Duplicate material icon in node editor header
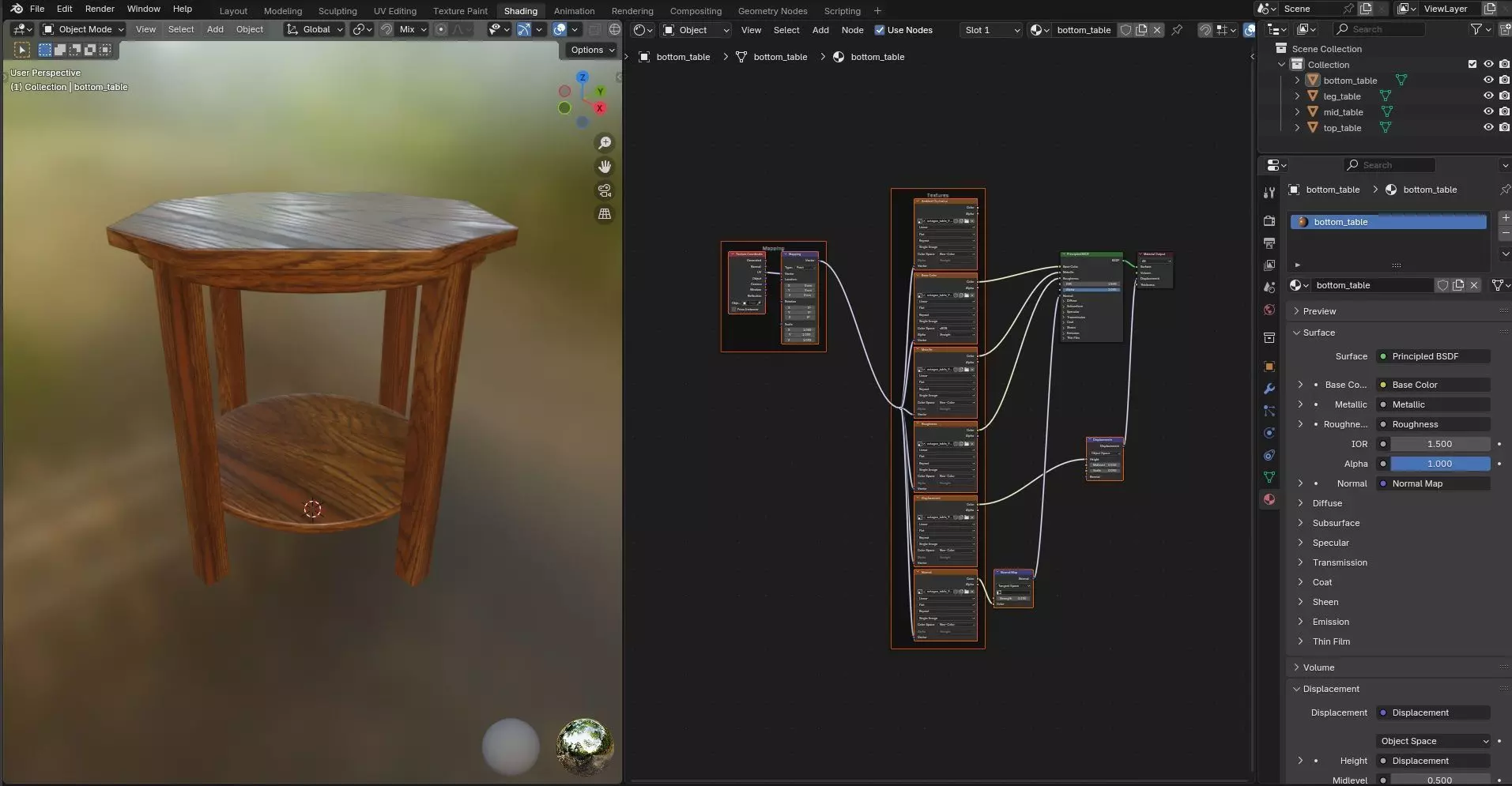 [x=1141, y=30]
